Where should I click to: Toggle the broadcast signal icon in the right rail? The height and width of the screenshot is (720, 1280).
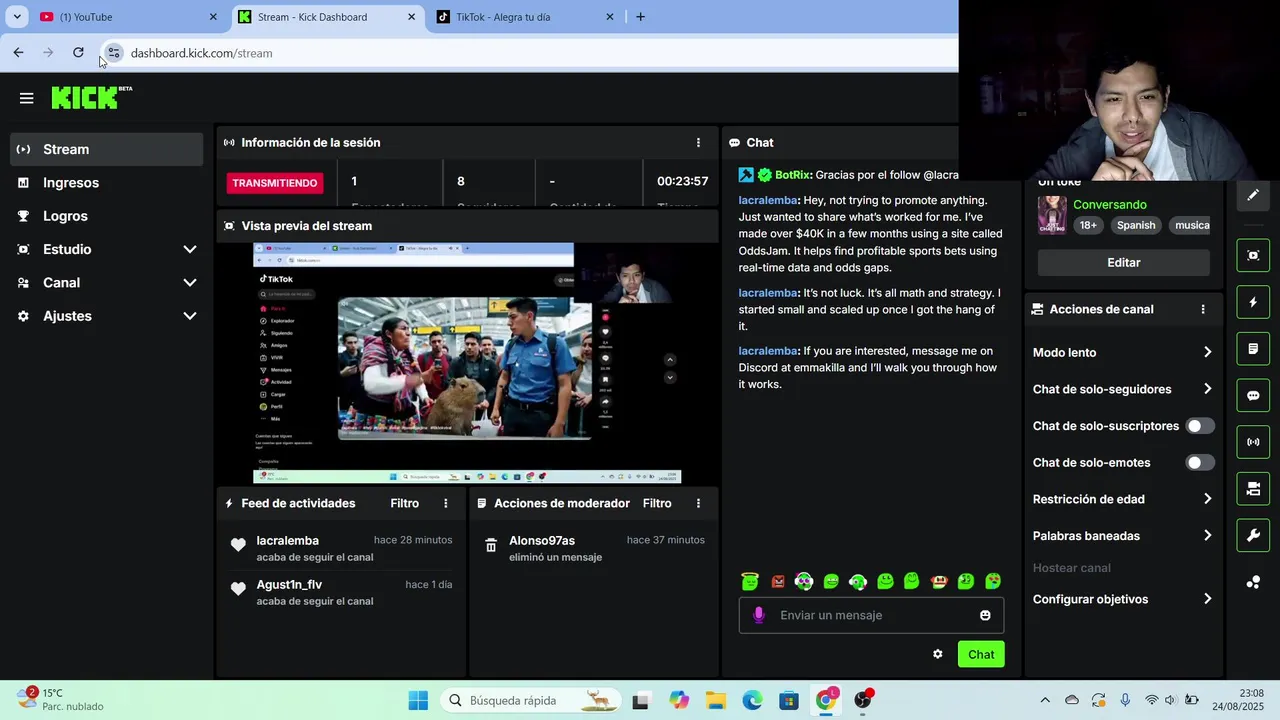click(x=1253, y=442)
